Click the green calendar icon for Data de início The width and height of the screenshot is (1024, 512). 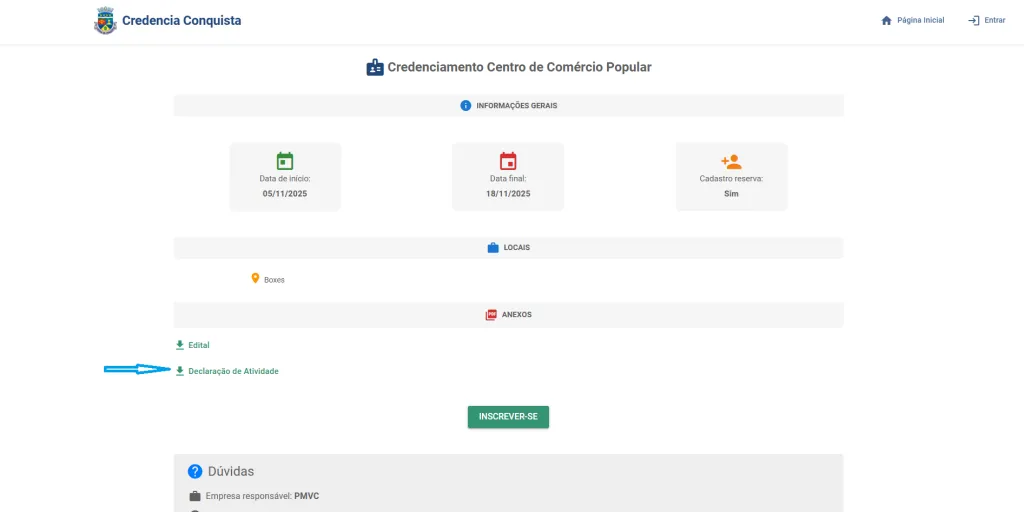[x=285, y=161]
